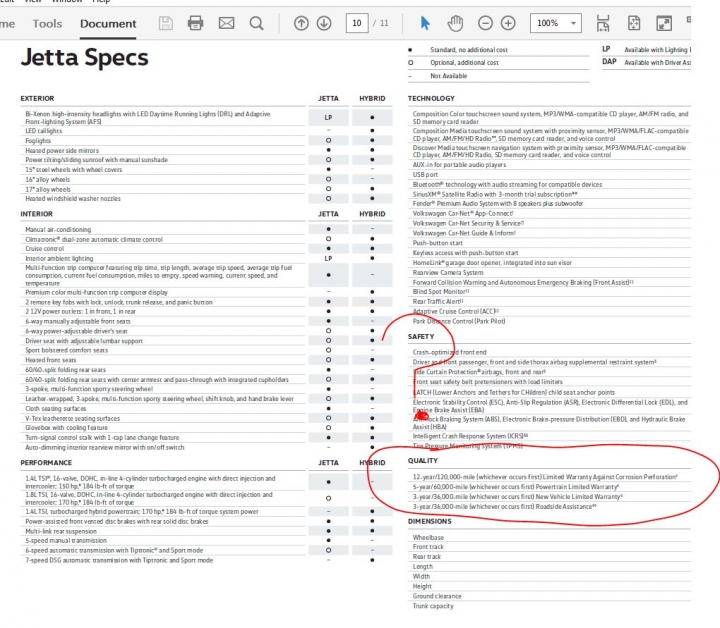Click '5-year/60,000-mile Powertrain Limited Warranty' row
This screenshot has height=628, width=720.
click(x=549, y=487)
